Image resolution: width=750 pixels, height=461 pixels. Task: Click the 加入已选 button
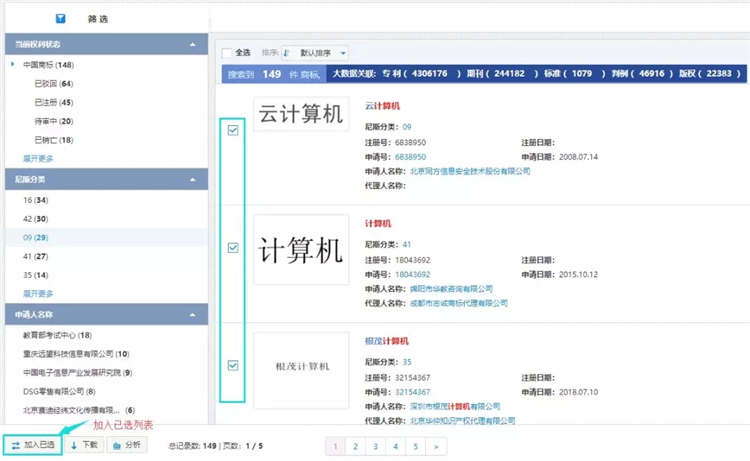[x=34, y=444]
